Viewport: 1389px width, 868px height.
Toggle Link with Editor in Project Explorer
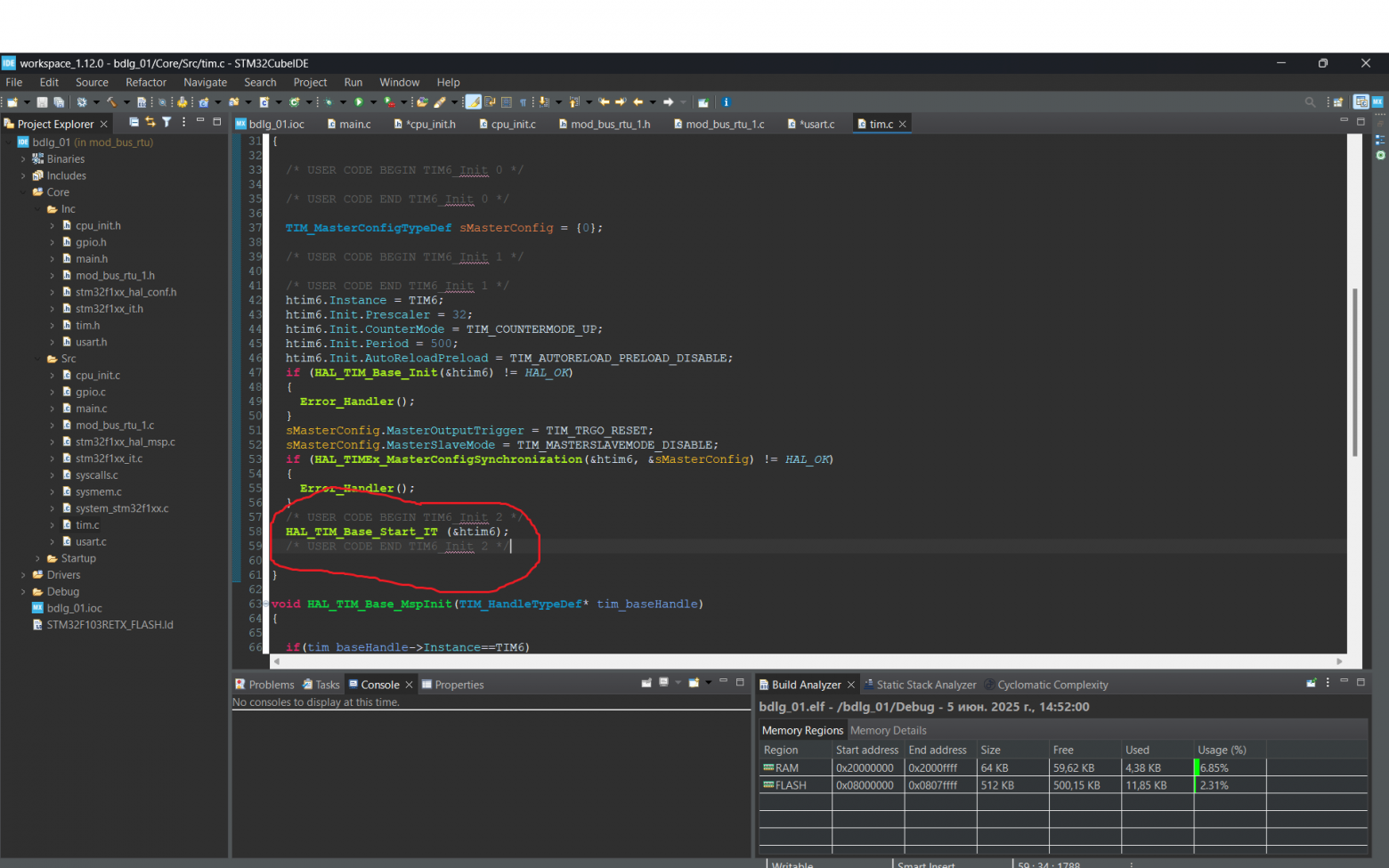[150, 123]
